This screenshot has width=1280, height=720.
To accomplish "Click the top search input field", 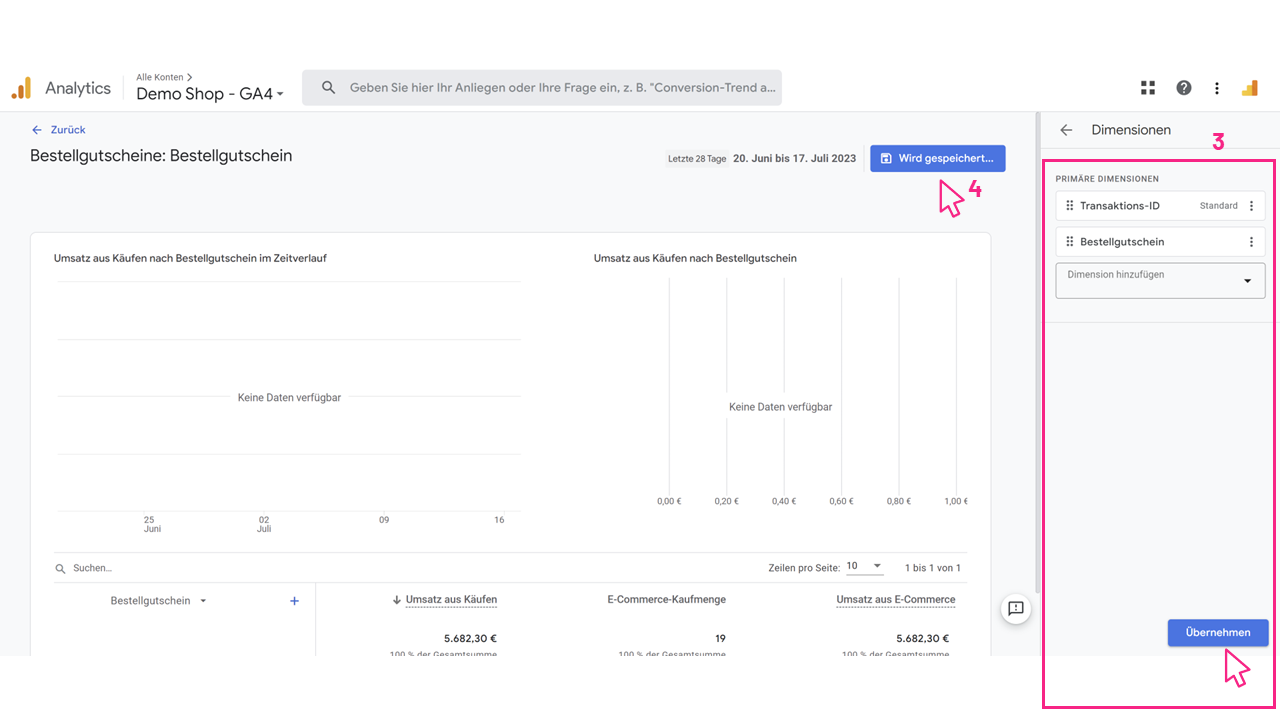I will click(542, 88).
